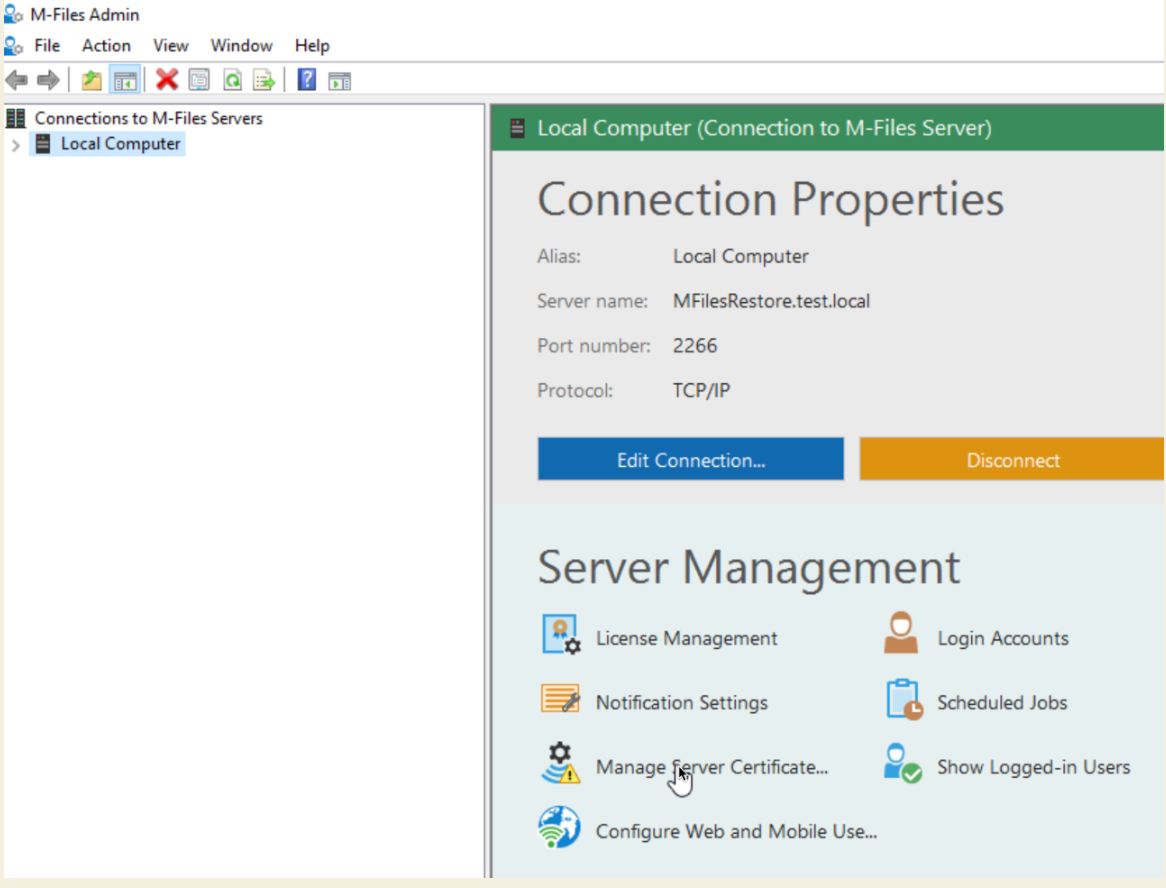This screenshot has width=1166, height=888.
Task: Click the Scheduled Jobs clipboard icon
Action: tap(904, 699)
